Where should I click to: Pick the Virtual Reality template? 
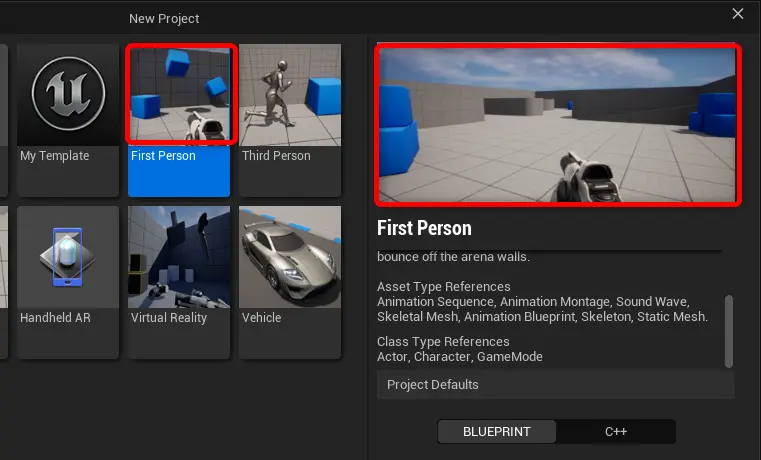coord(179,282)
